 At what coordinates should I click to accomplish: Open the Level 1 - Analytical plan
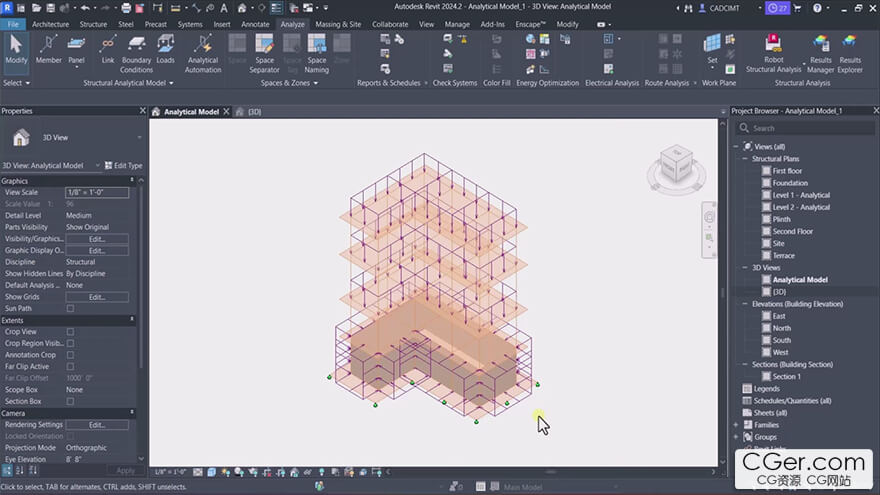point(801,195)
